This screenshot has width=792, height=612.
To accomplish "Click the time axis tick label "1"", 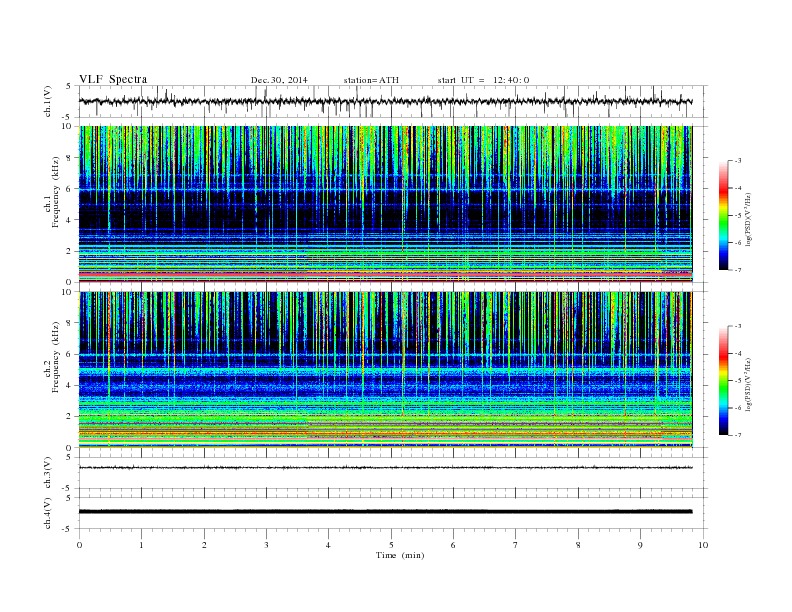I will 141,545.
